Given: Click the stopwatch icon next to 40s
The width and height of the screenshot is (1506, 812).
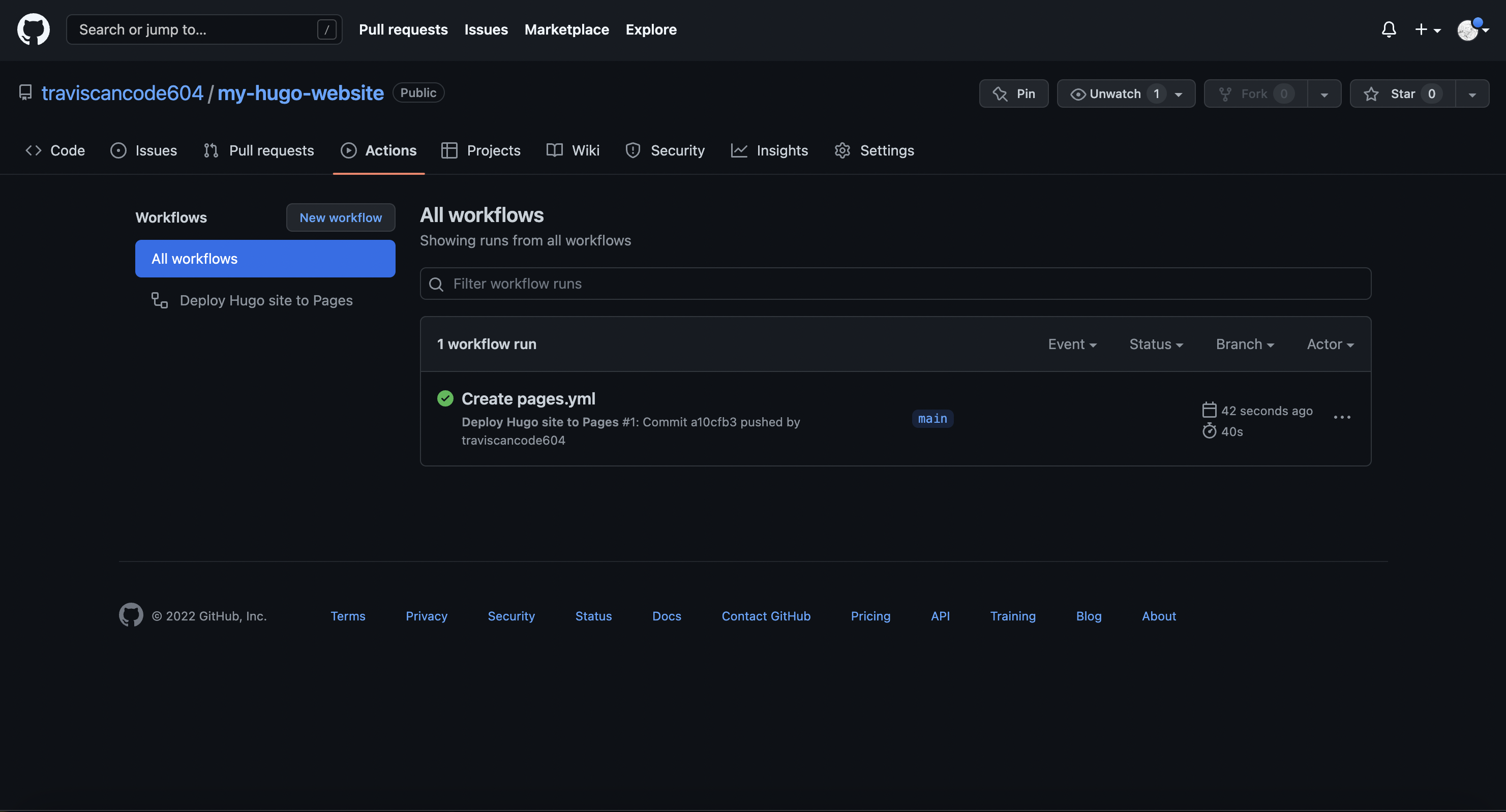Looking at the screenshot, I should [x=1209, y=431].
